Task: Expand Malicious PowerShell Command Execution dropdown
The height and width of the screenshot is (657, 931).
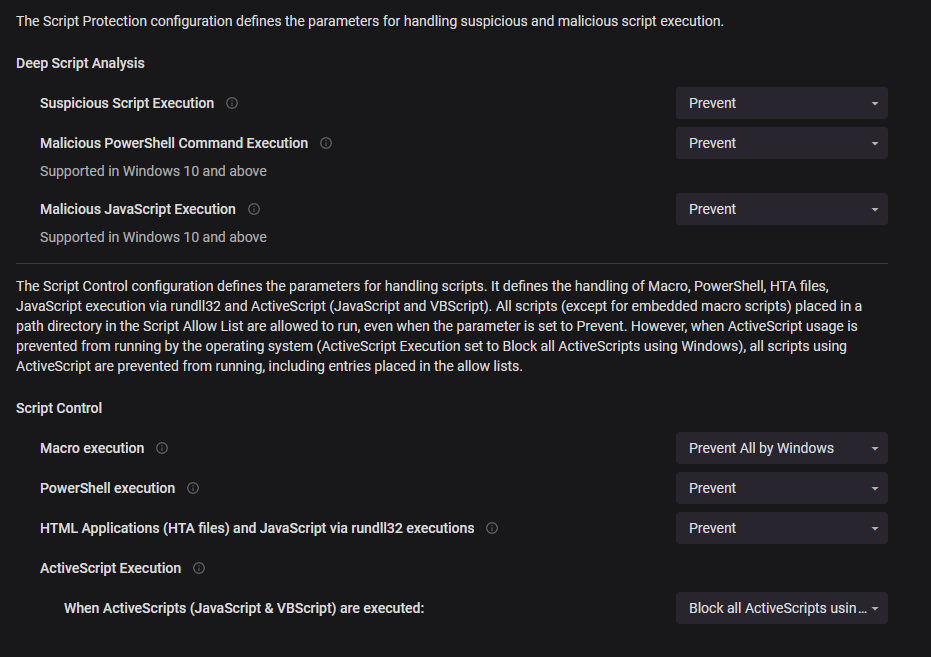Action: point(781,143)
